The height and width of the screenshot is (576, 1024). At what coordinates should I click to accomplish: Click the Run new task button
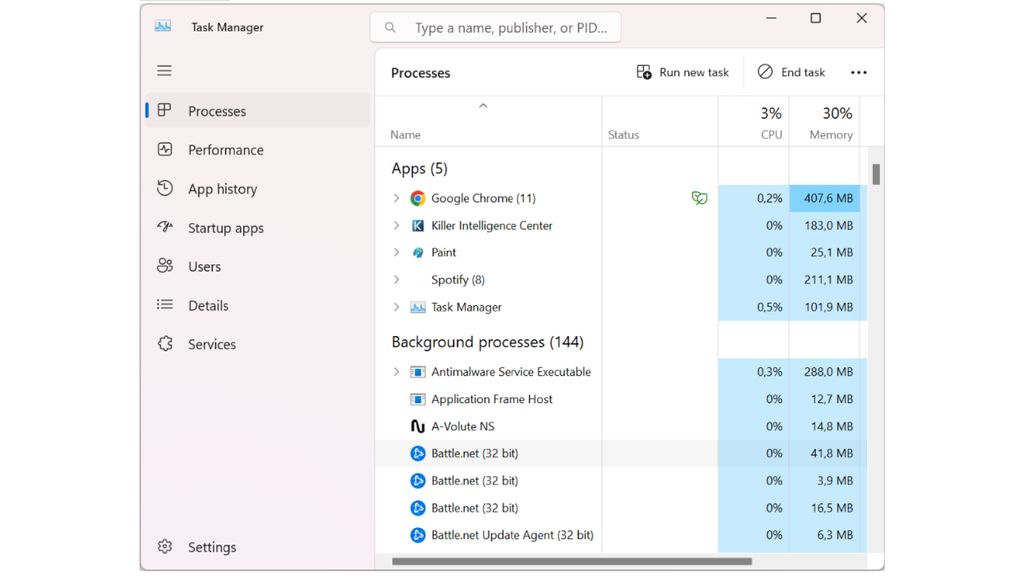683,71
